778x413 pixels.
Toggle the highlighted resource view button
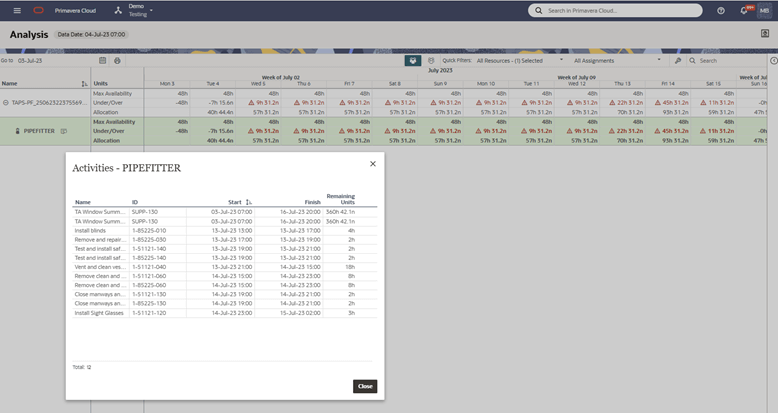point(413,61)
